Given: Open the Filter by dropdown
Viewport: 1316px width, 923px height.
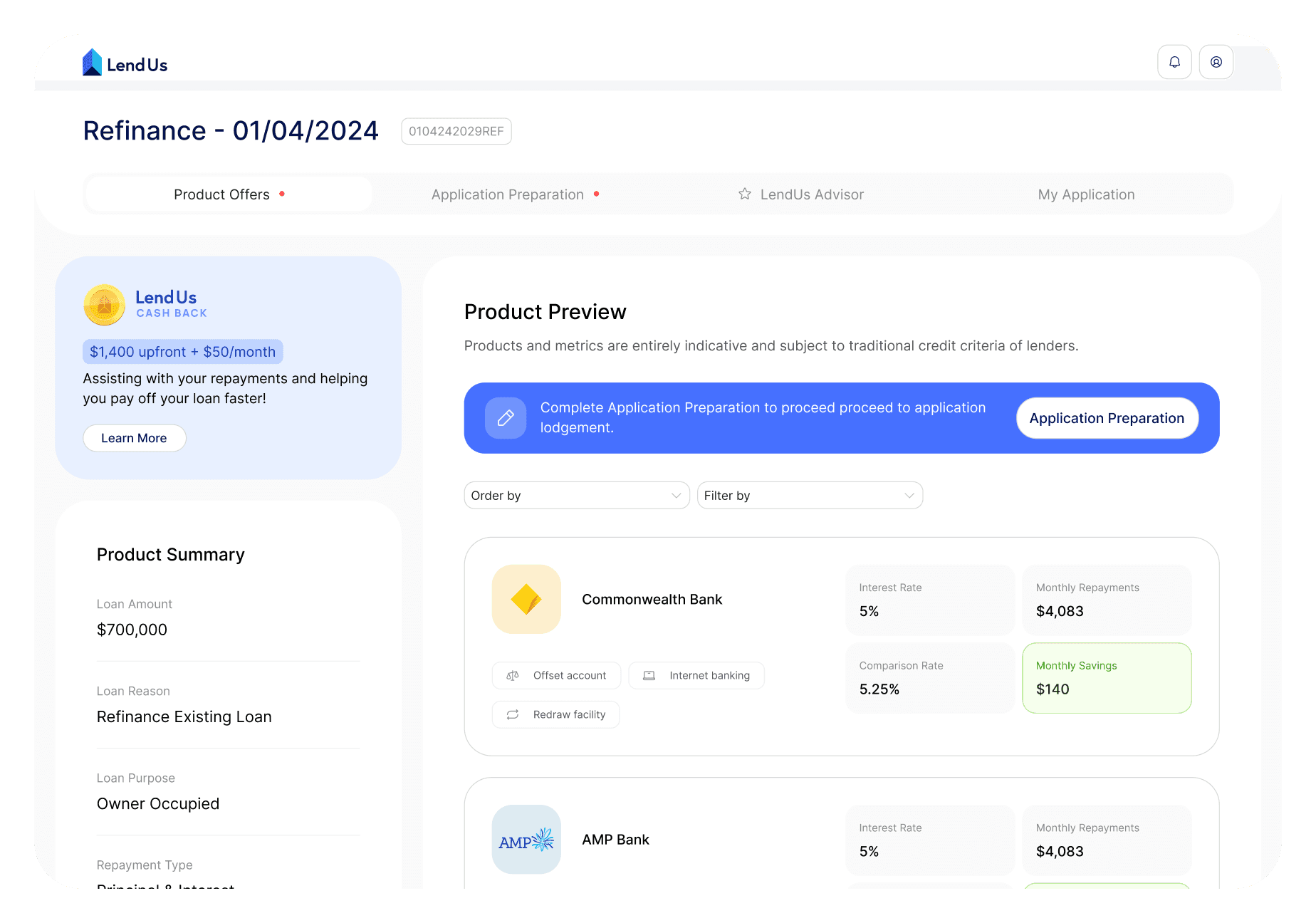Looking at the screenshot, I should click(810, 495).
